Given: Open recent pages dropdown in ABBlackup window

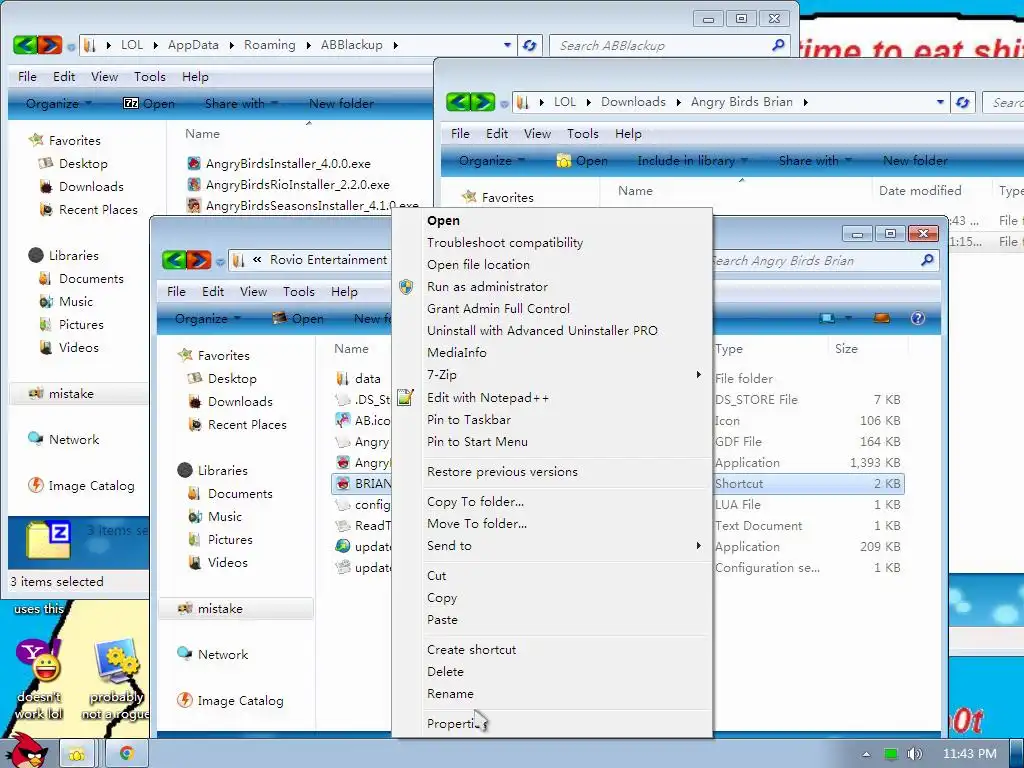Looking at the screenshot, I should pos(71,46).
